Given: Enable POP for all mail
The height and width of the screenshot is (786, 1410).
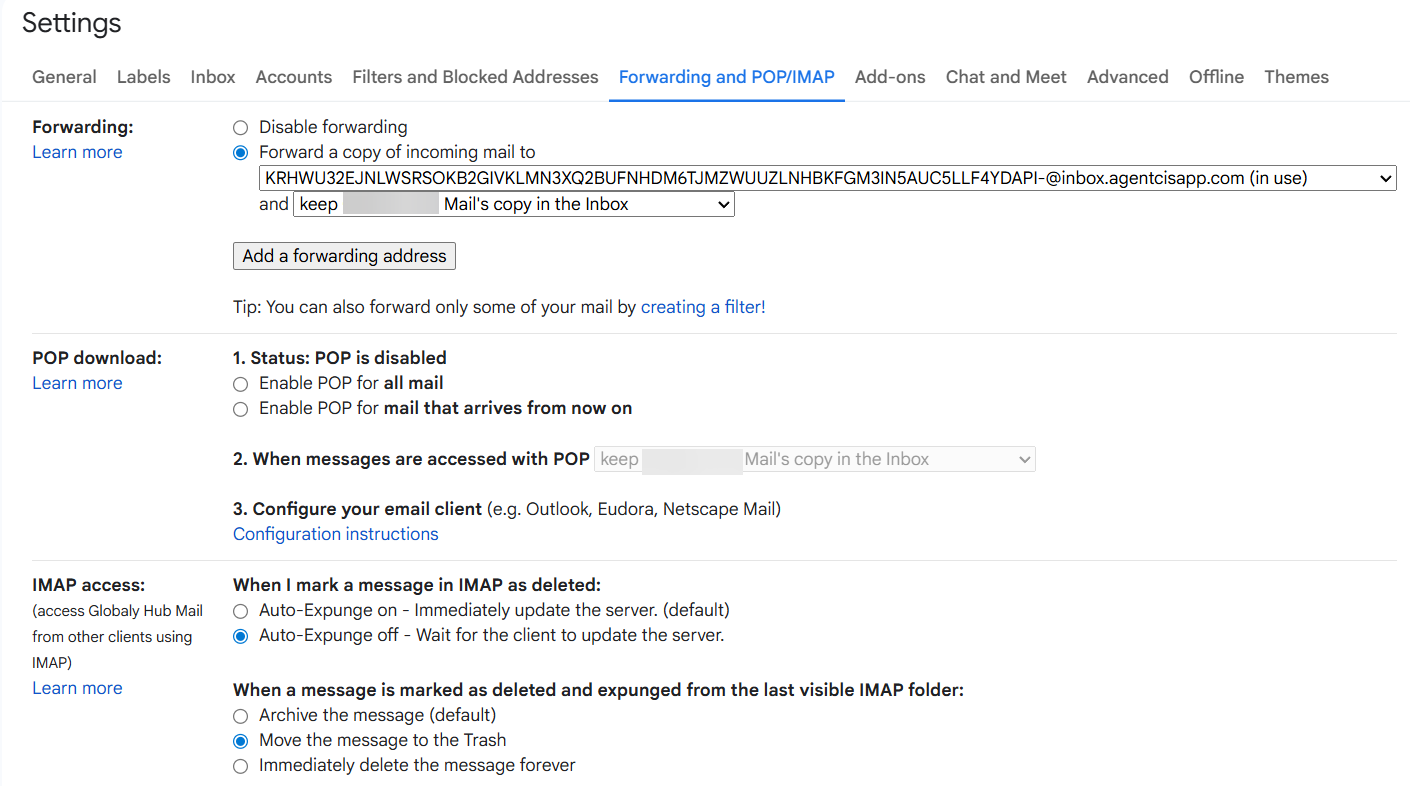Looking at the screenshot, I should (240, 384).
